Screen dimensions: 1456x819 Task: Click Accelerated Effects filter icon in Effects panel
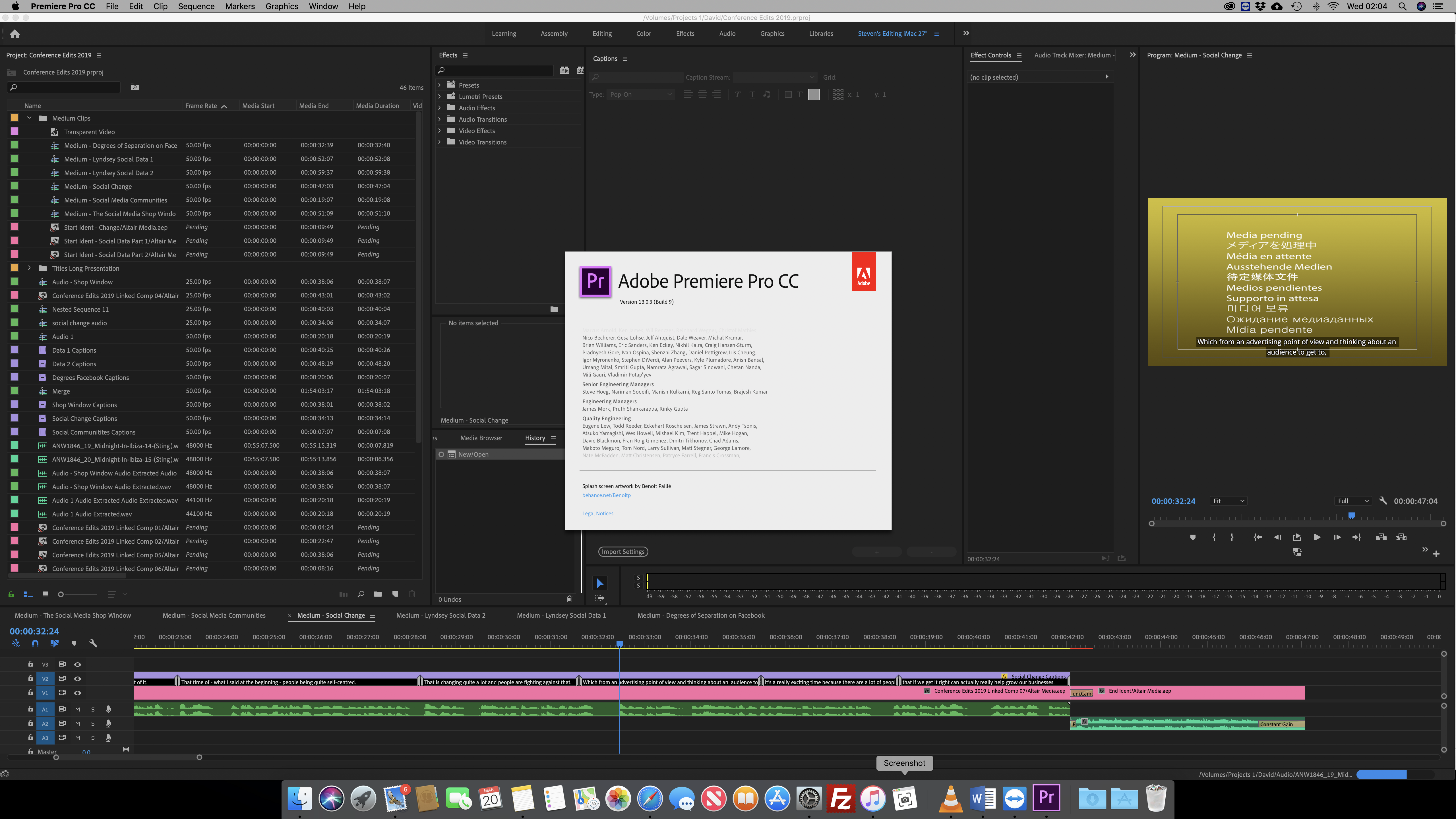tap(564, 70)
